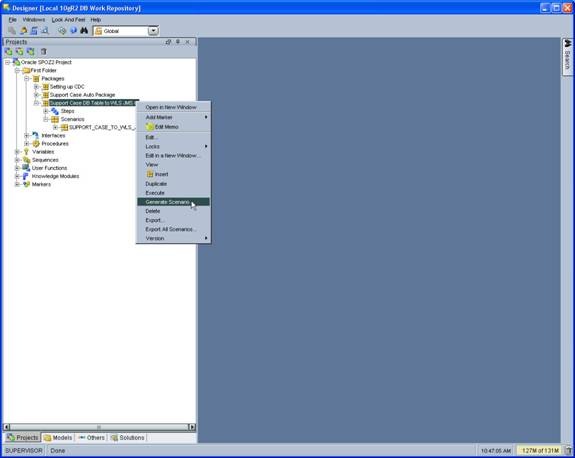
Task: Click the Procedures icon in tree
Action: coord(36,143)
